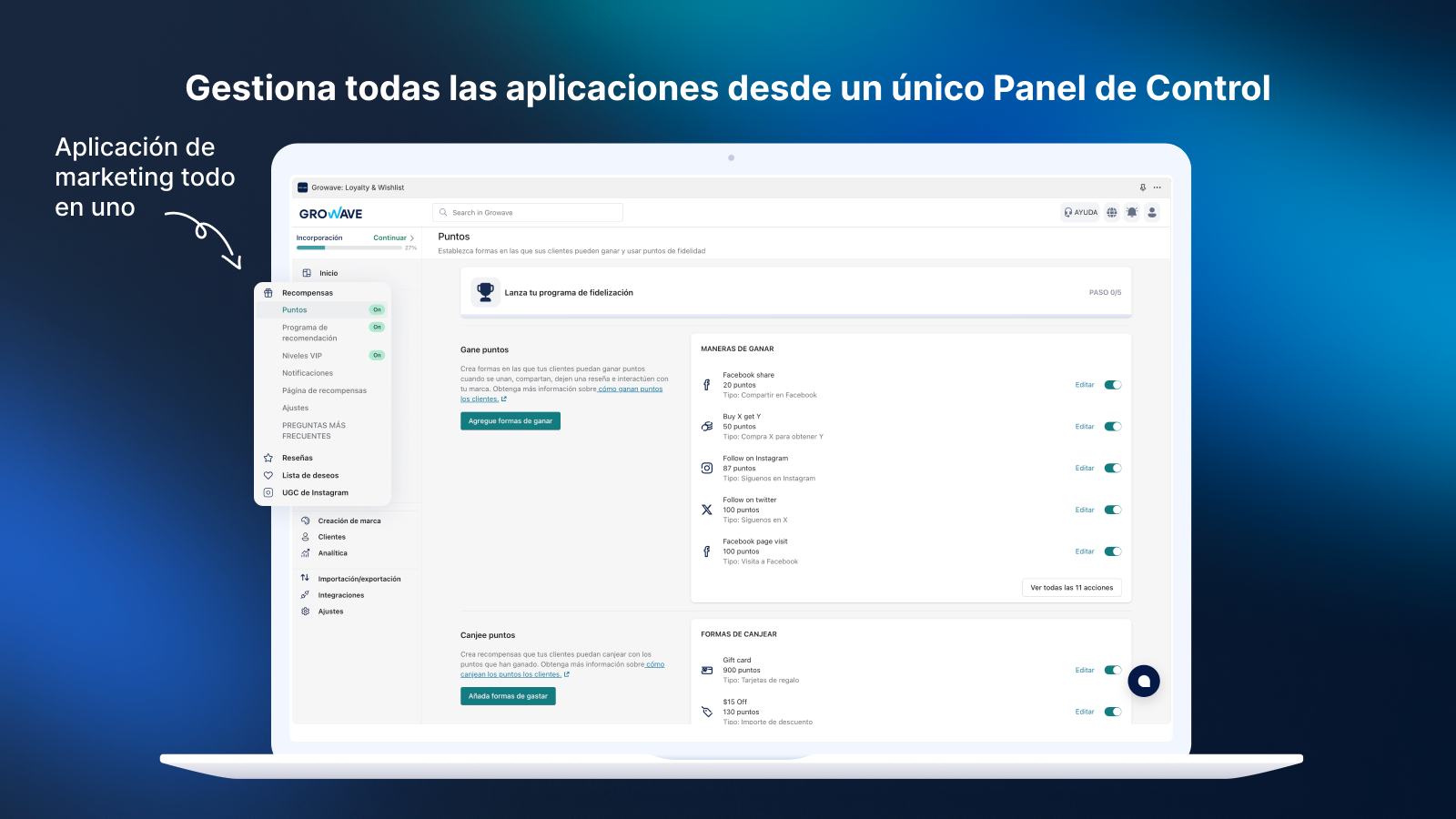This screenshot has width=1456, height=819.
Task: Click the X logo beside Follow on twitter
Action: point(707,511)
